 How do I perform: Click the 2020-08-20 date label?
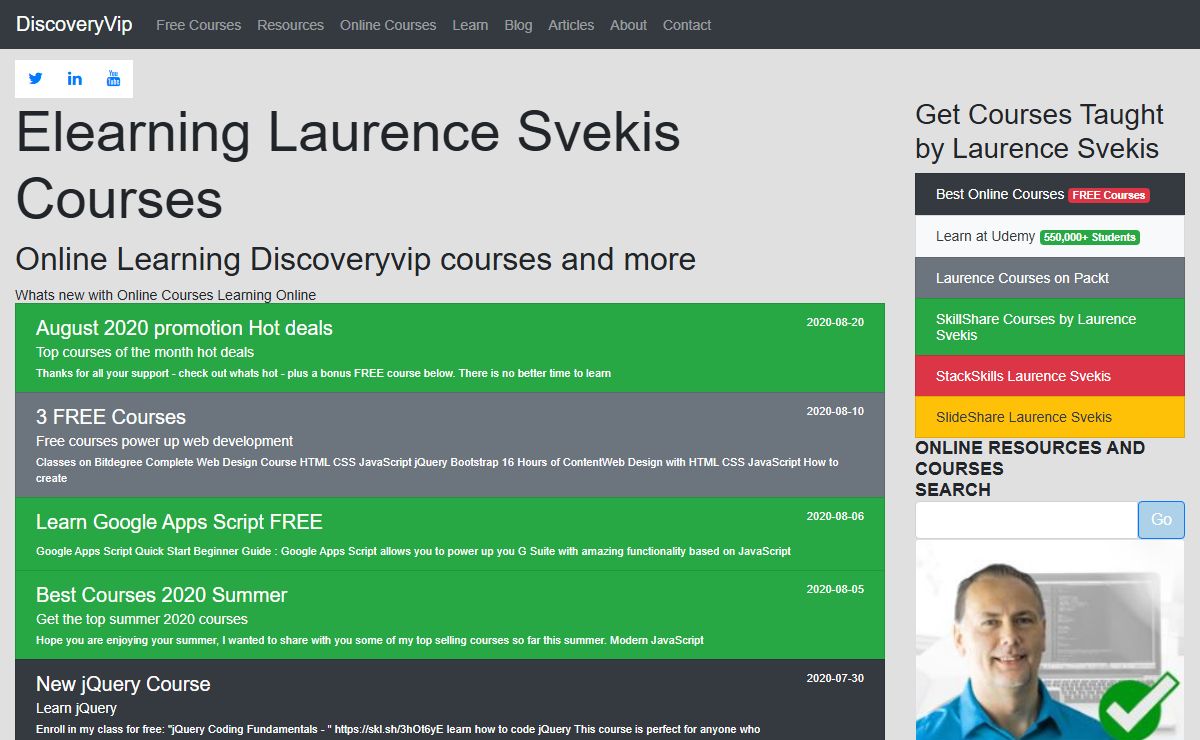click(835, 322)
